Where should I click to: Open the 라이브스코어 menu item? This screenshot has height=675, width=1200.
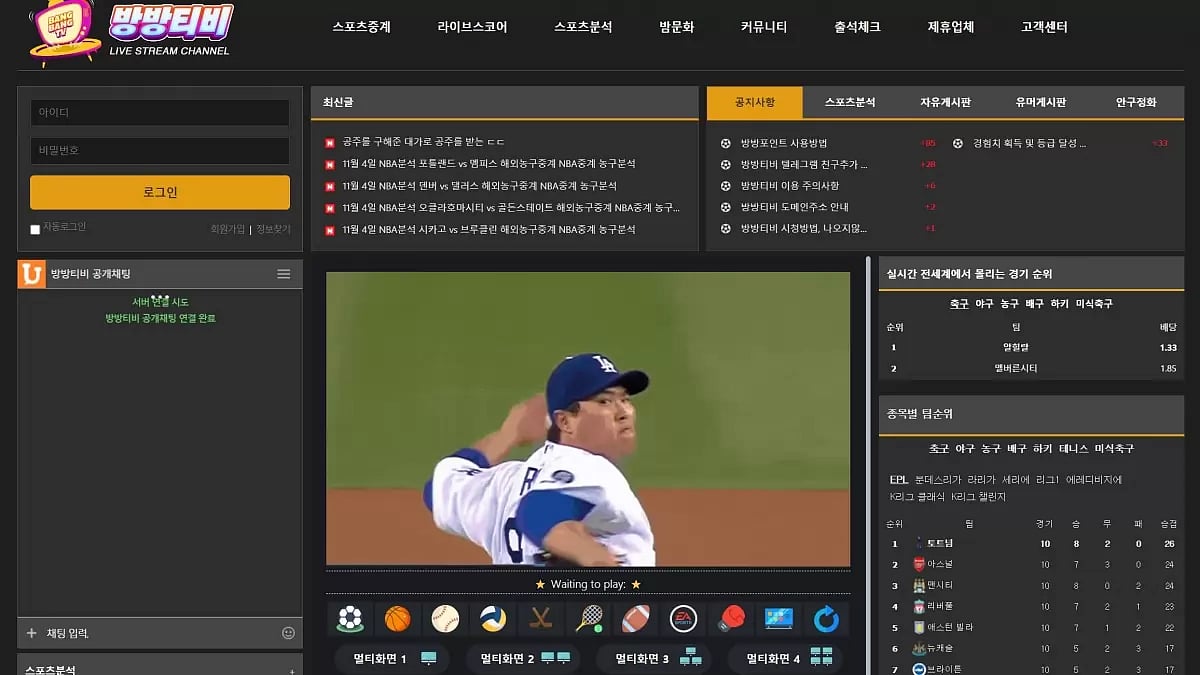pos(472,27)
